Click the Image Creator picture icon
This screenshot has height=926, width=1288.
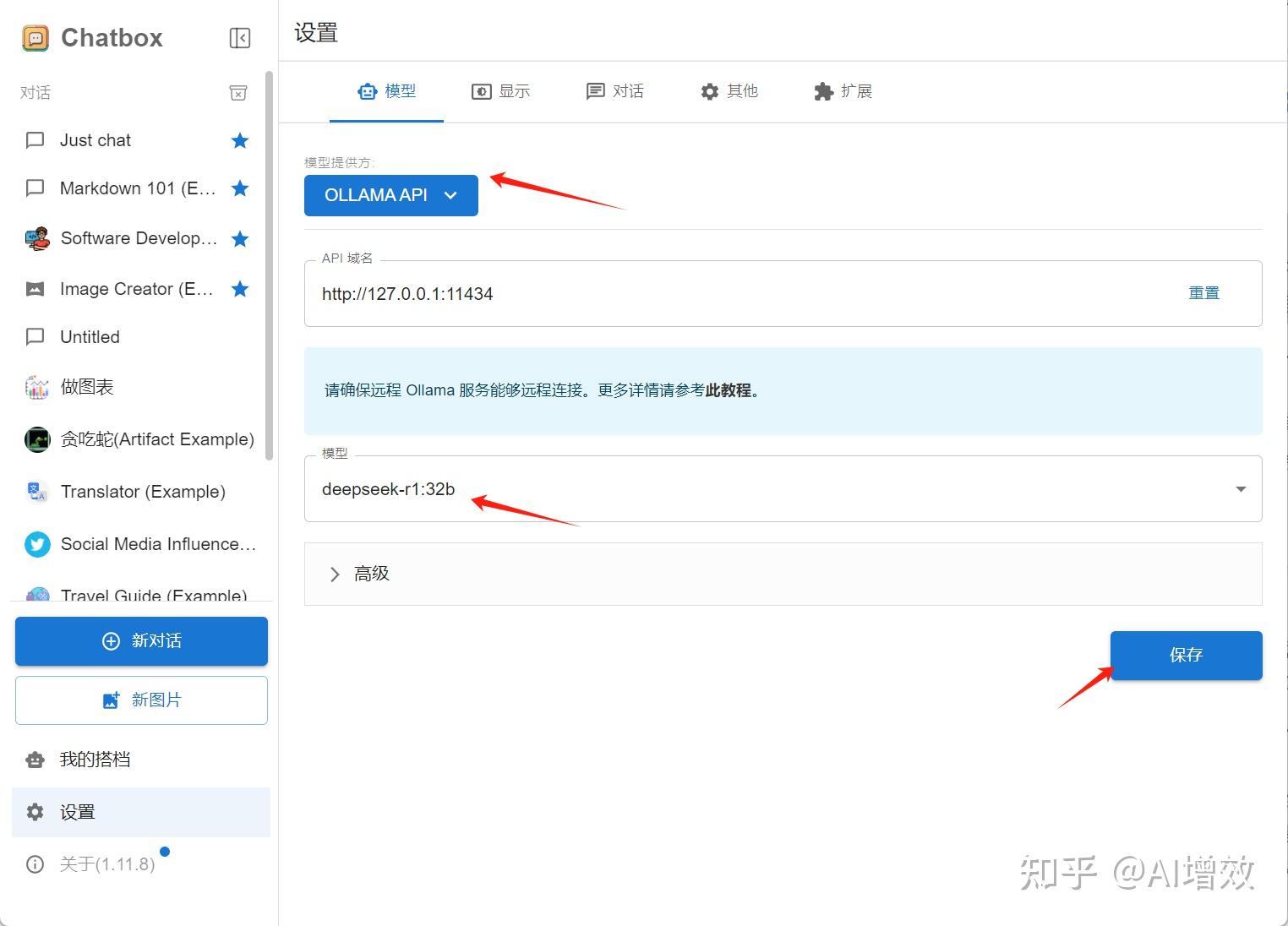tap(35, 288)
